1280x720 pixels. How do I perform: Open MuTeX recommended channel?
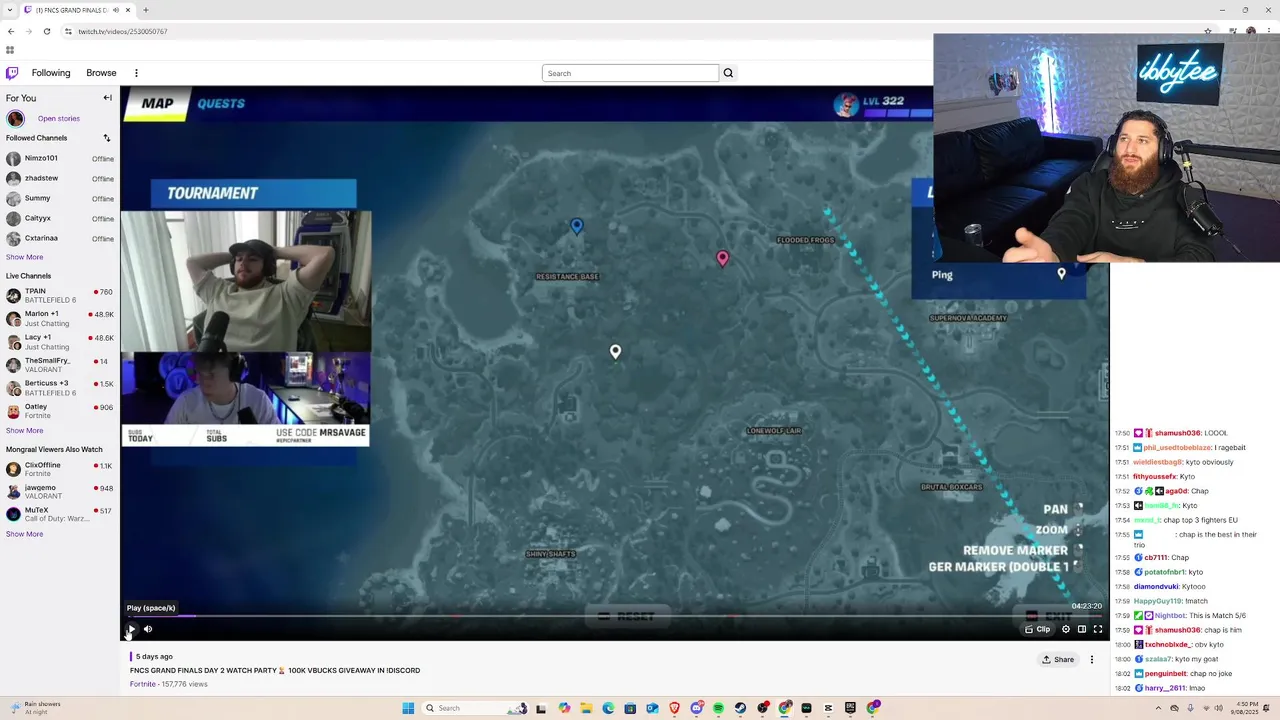point(60,514)
